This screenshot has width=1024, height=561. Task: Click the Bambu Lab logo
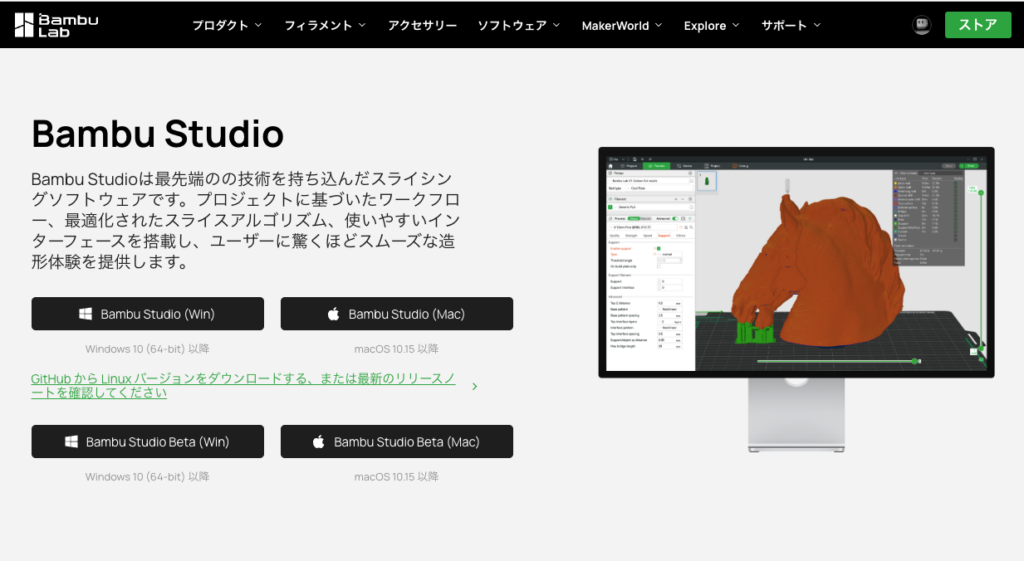(x=56, y=26)
